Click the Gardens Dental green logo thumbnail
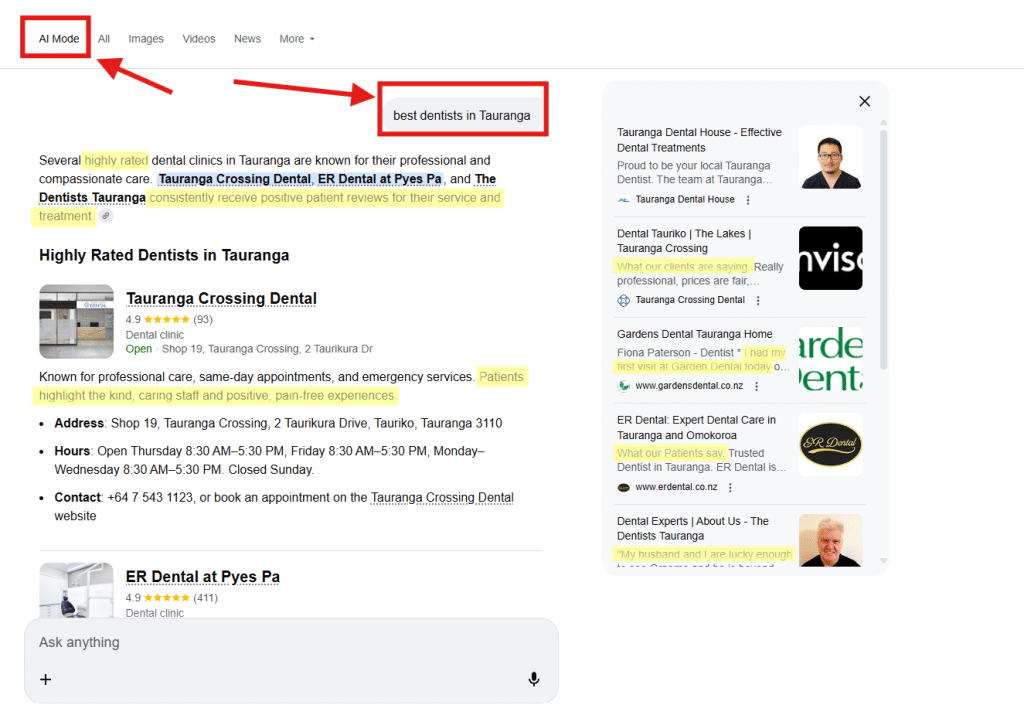Viewport: 1024px width, 705px height. (x=831, y=359)
